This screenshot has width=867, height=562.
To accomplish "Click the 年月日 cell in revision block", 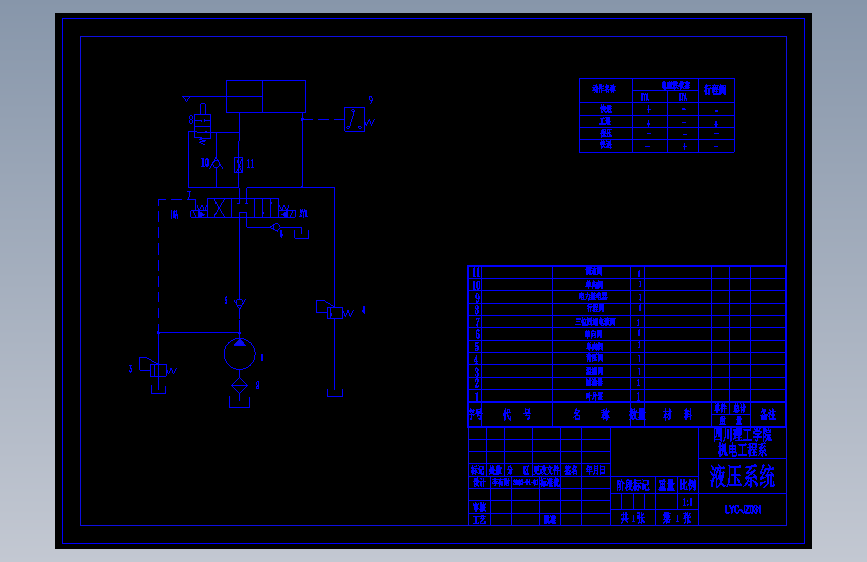I will coord(596,470).
